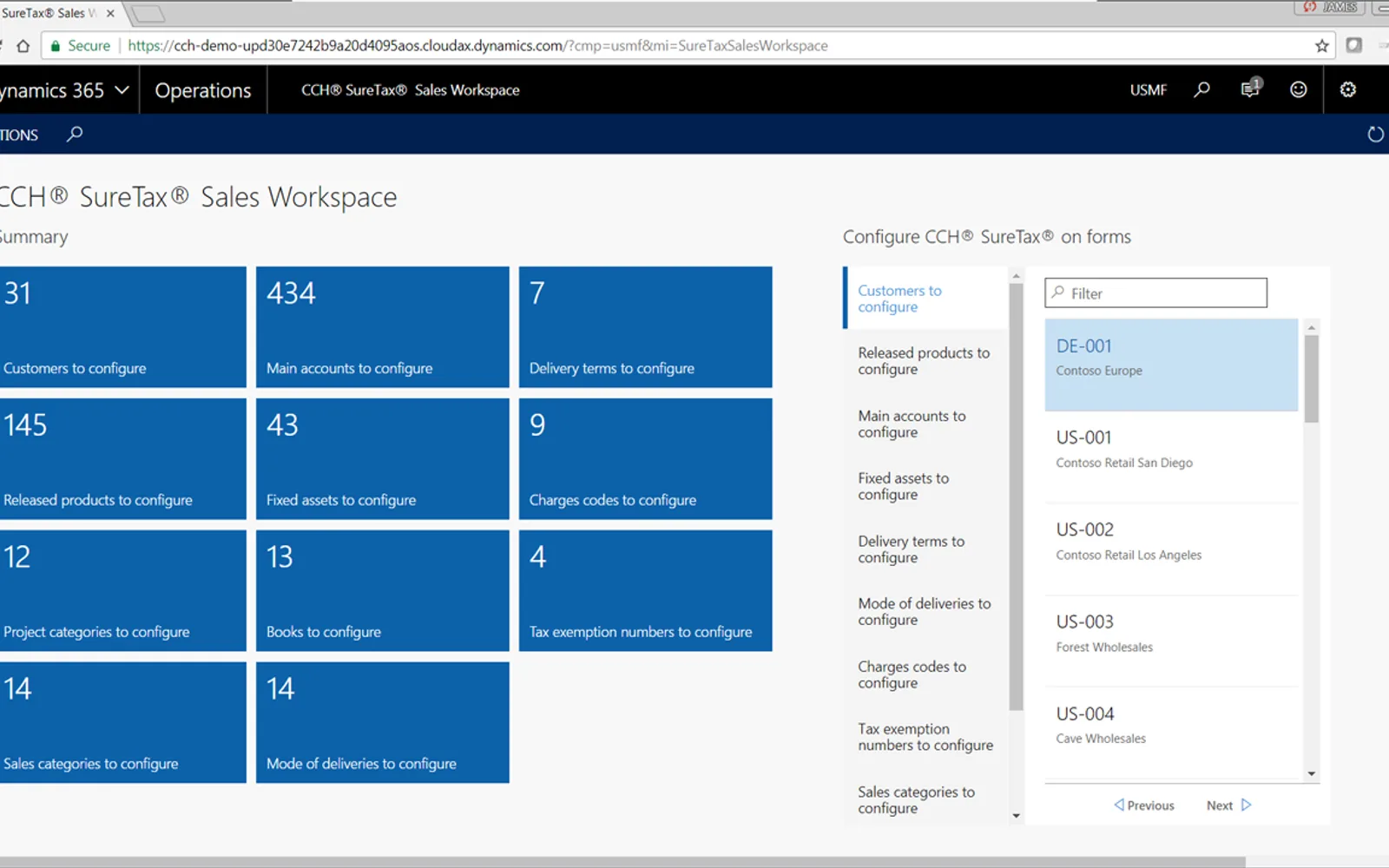Bookmark page with the star icon
Image resolution: width=1389 pixels, height=868 pixels.
point(1321,46)
